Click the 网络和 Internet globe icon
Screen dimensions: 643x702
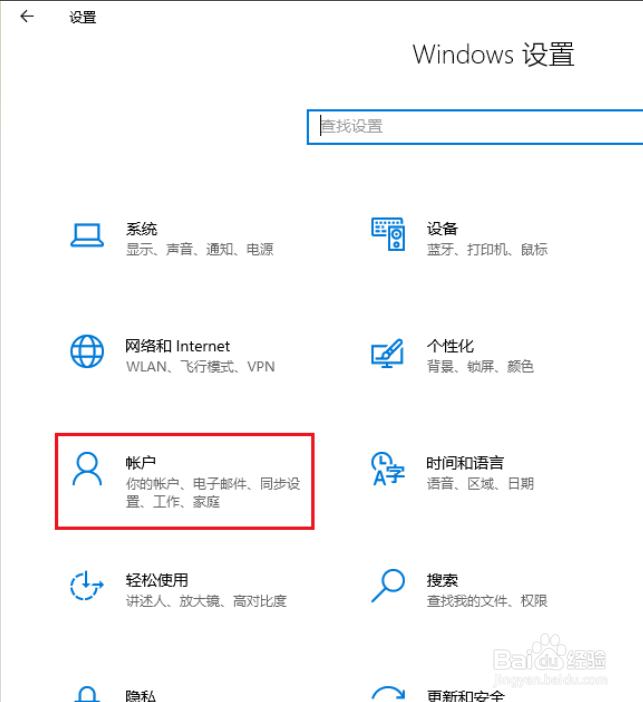pos(87,351)
